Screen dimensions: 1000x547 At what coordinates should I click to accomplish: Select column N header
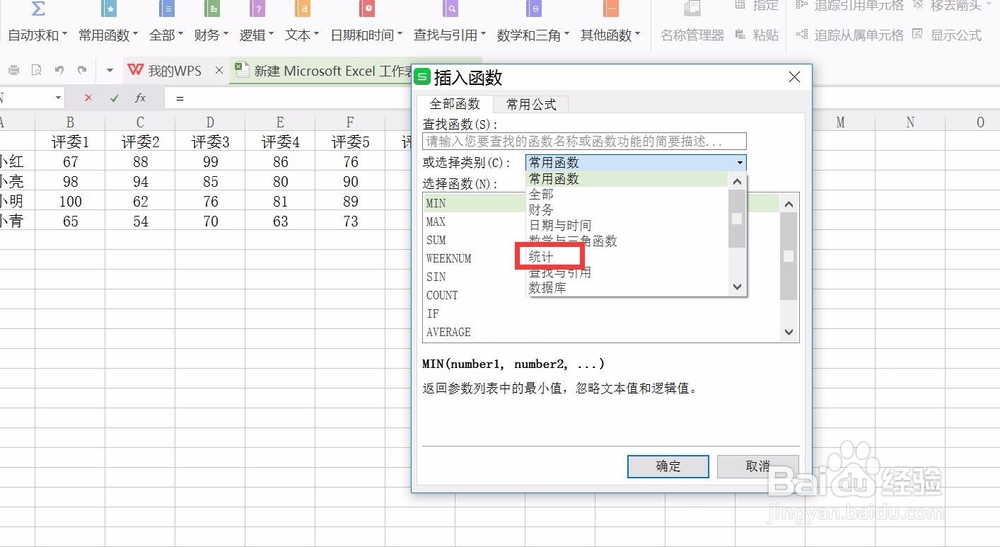910,122
